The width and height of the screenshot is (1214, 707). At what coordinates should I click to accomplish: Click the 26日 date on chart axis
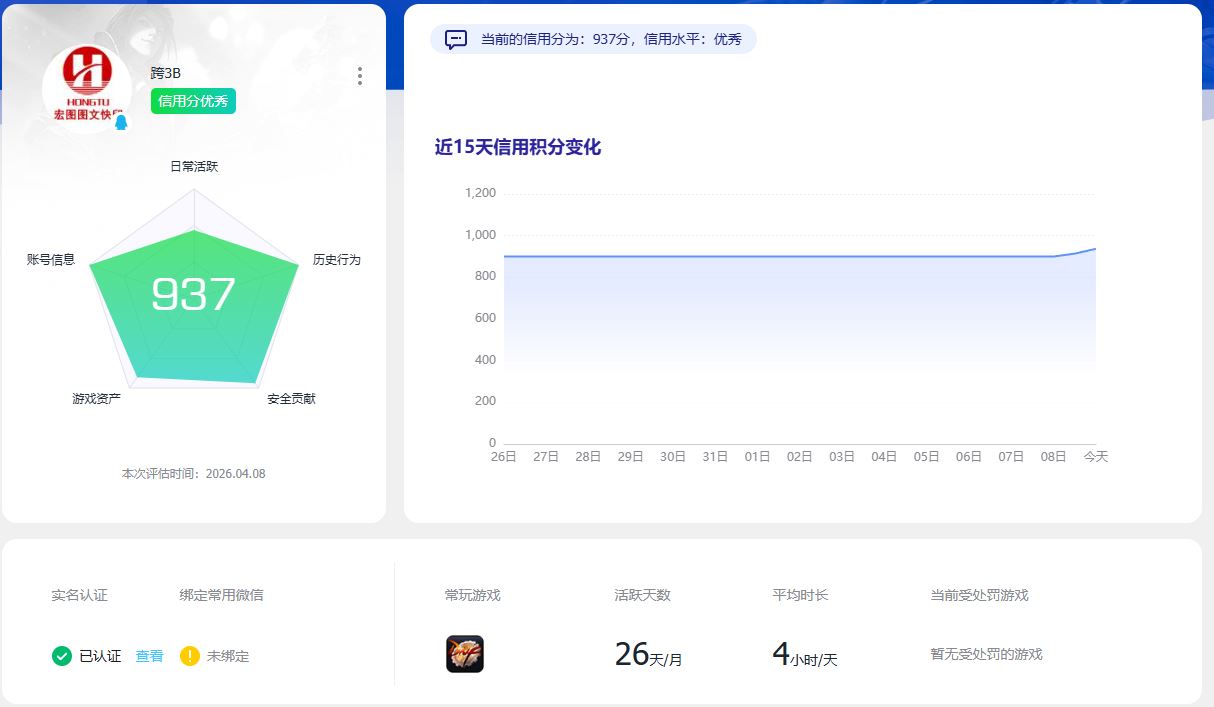pos(504,456)
